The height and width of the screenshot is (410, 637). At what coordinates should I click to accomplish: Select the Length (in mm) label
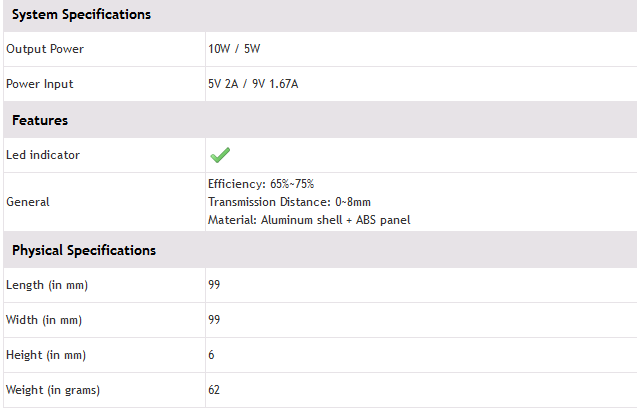point(47,285)
